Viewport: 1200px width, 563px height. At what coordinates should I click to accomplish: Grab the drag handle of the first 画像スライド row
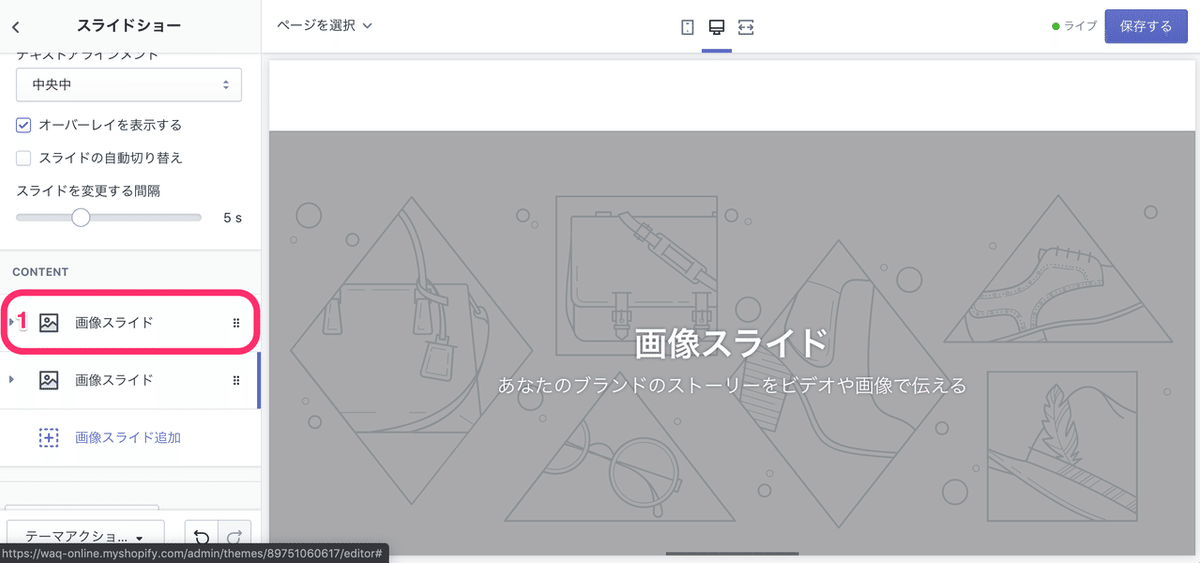(x=236, y=322)
